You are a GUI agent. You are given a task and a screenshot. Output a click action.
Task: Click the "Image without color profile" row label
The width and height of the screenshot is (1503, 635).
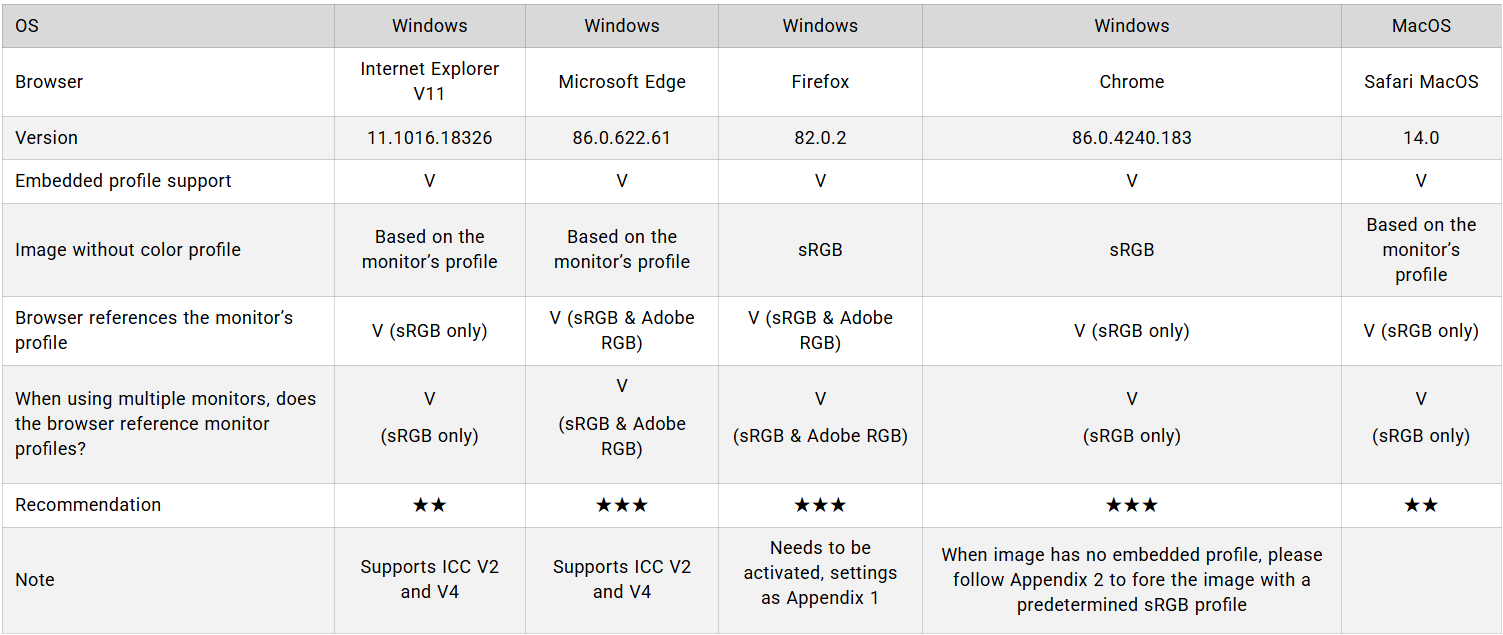(x=128, y=250)
